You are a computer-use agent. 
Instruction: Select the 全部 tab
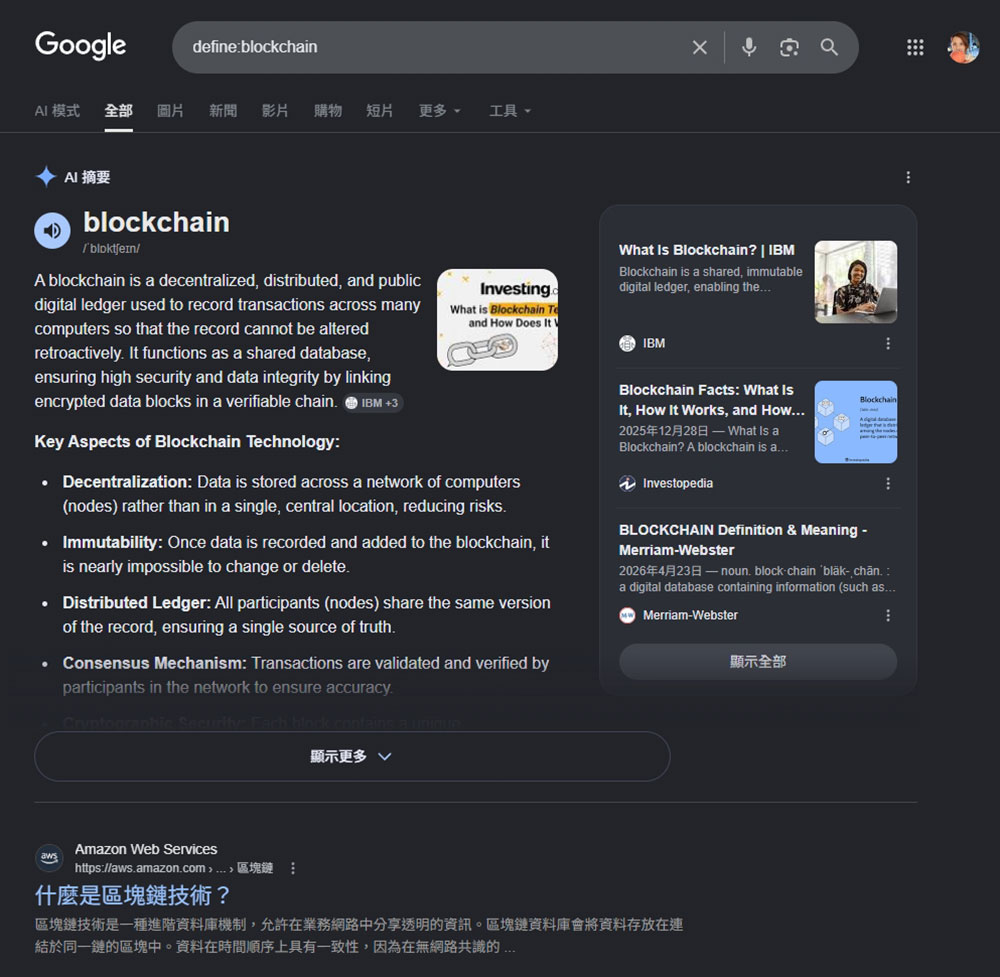[119, 111]
